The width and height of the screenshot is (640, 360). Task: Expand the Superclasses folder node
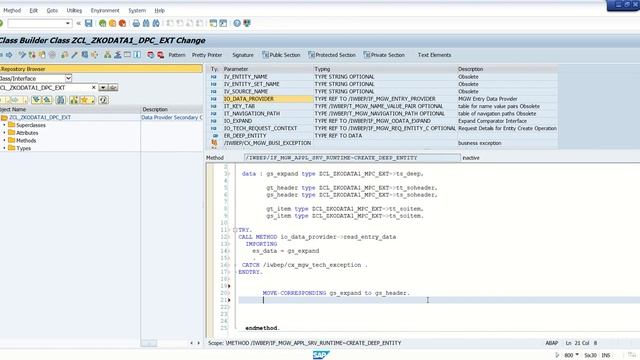click(x=4, y=125)
